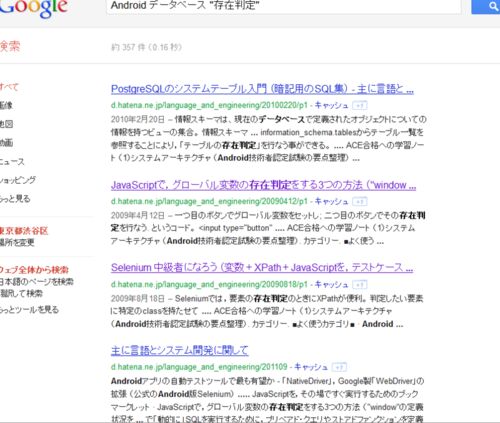
Task: Click the result count text 約 357 件
Action: click(128, 47)
